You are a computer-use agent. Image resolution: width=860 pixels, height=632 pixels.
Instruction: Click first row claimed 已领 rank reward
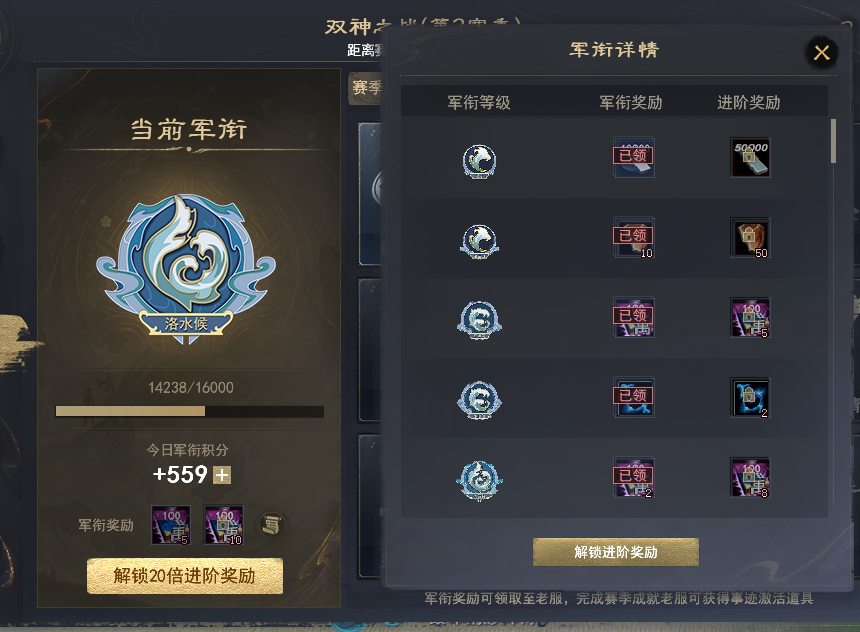(633, 157)
